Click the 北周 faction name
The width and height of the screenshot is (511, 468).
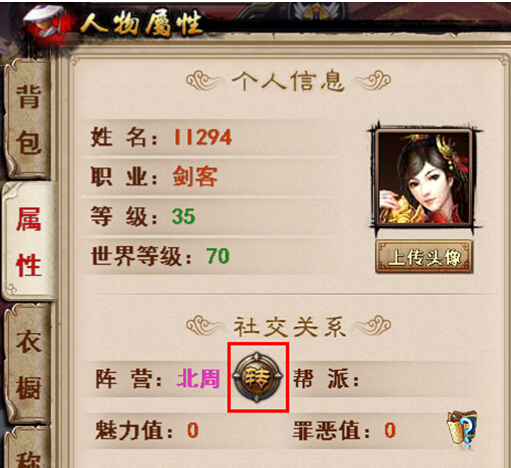tap(198, 379)
